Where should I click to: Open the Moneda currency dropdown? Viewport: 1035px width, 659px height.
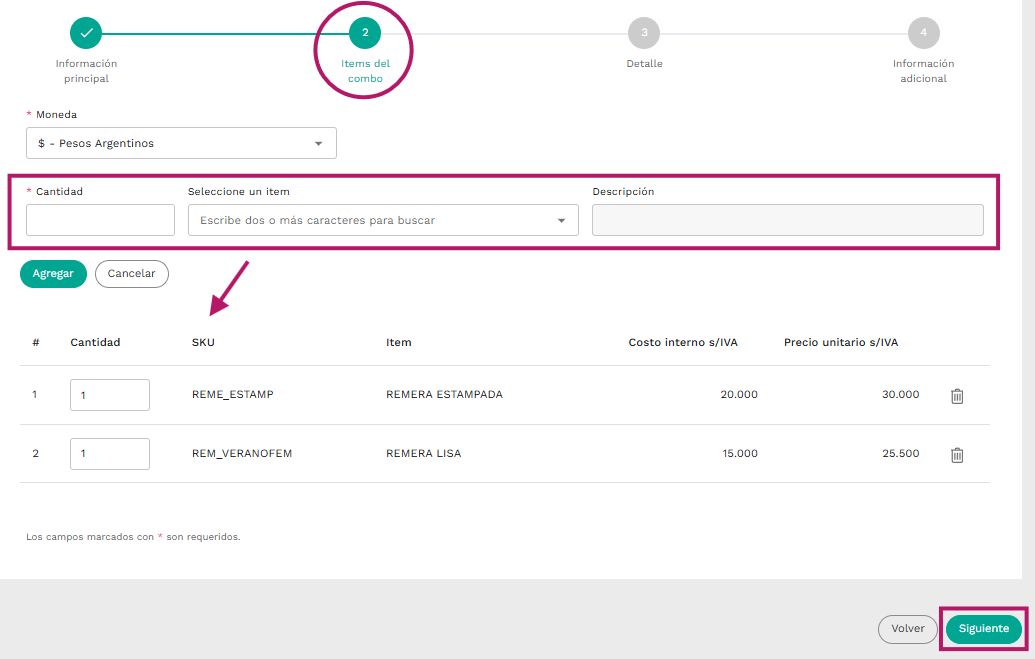(x=182, y=143)
